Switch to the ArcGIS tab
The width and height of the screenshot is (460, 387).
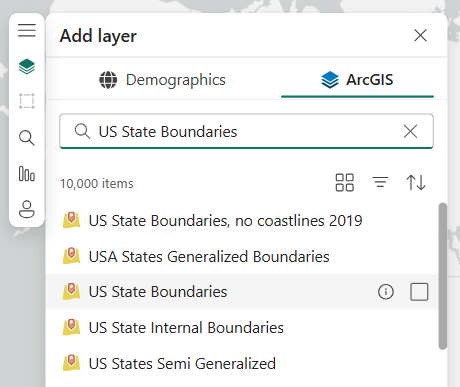[x=357, y=80]
